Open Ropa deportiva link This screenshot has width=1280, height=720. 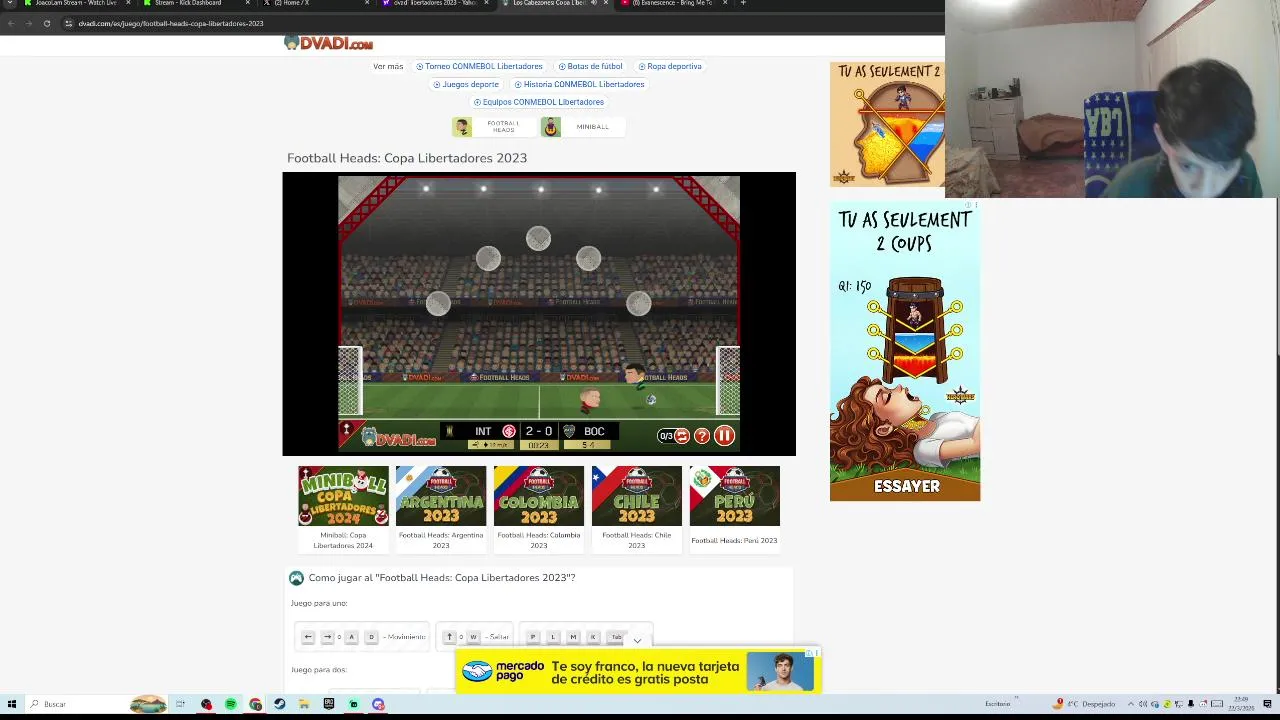pos(670,66)
